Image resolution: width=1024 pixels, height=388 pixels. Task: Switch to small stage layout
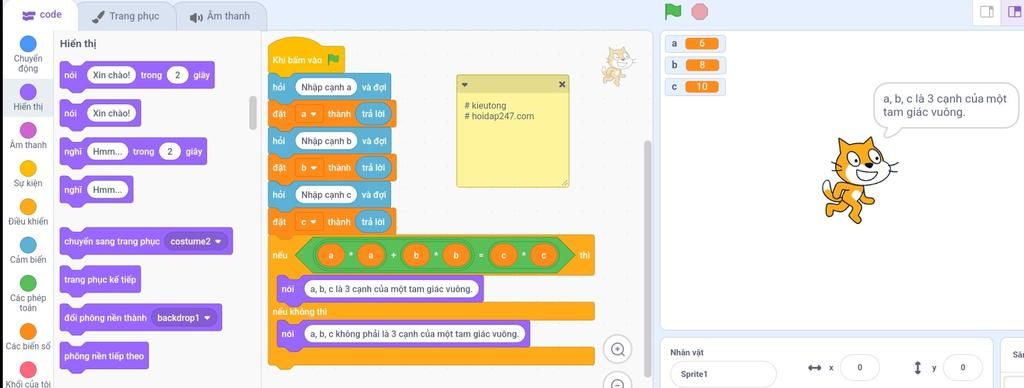pyautogui.click(x=987, y=12)
